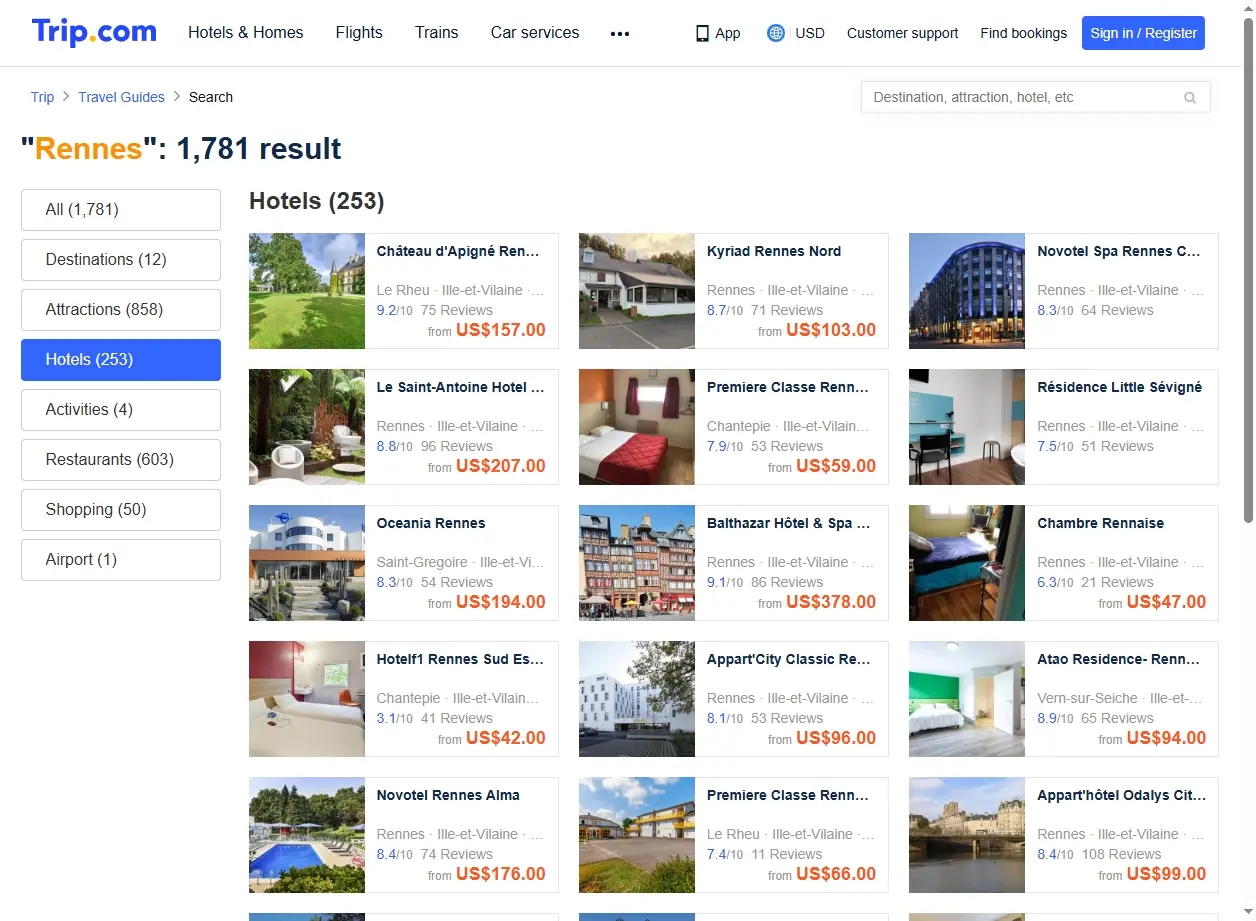Select the Attractions (858) filter

121,310
